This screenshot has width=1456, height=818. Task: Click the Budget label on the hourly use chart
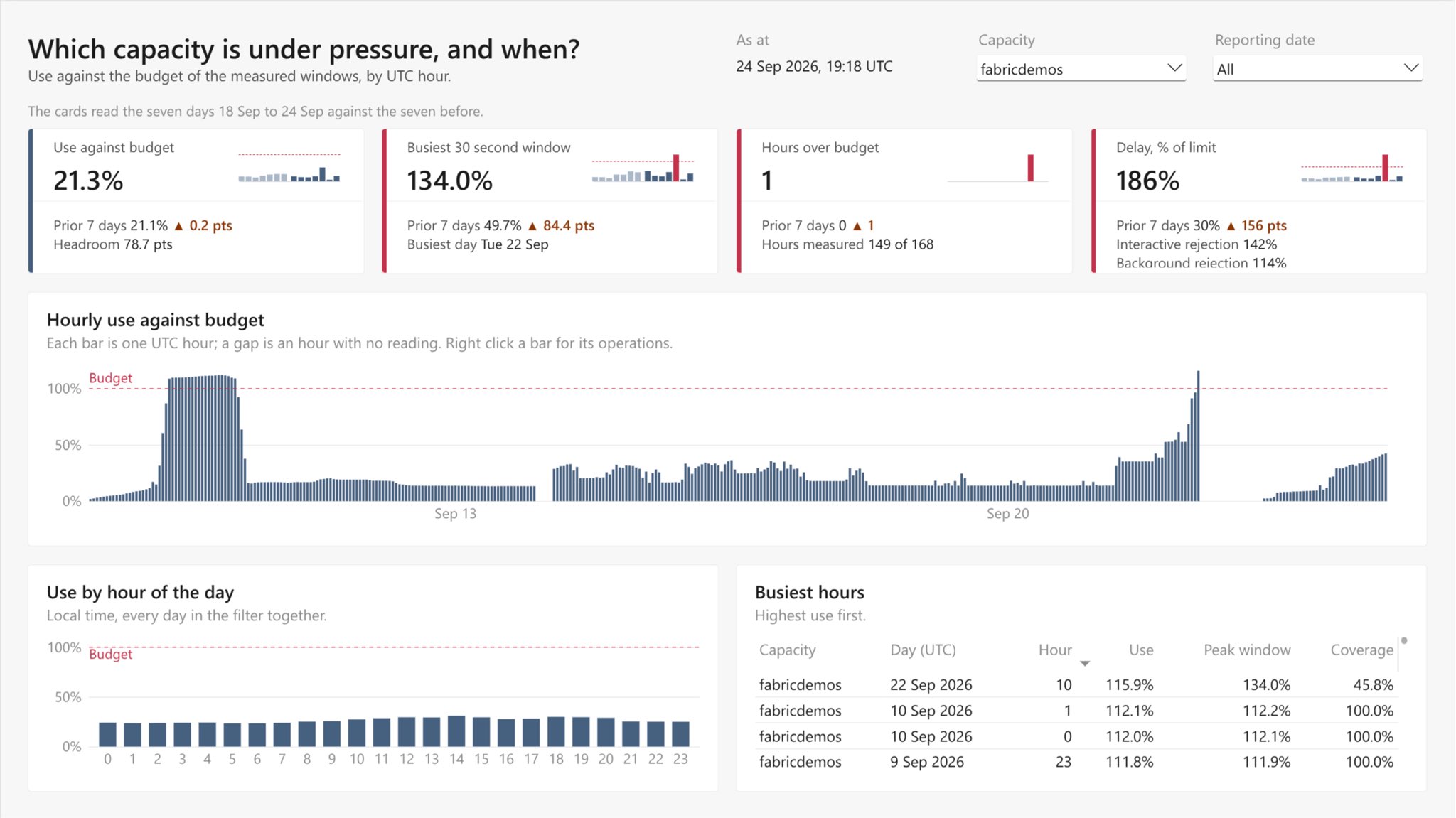point(110,378)
